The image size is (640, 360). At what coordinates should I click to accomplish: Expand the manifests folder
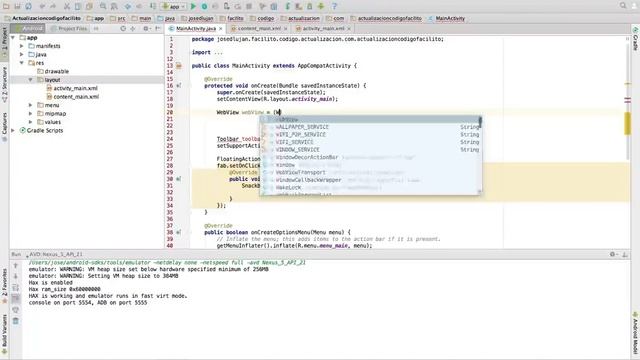22,46
